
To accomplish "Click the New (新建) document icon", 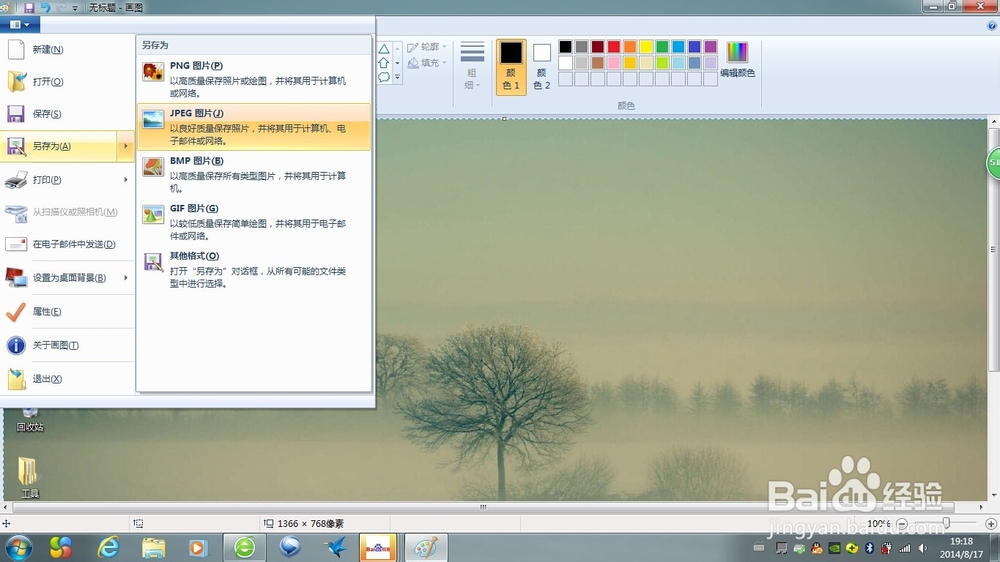I will pos(16,49).
